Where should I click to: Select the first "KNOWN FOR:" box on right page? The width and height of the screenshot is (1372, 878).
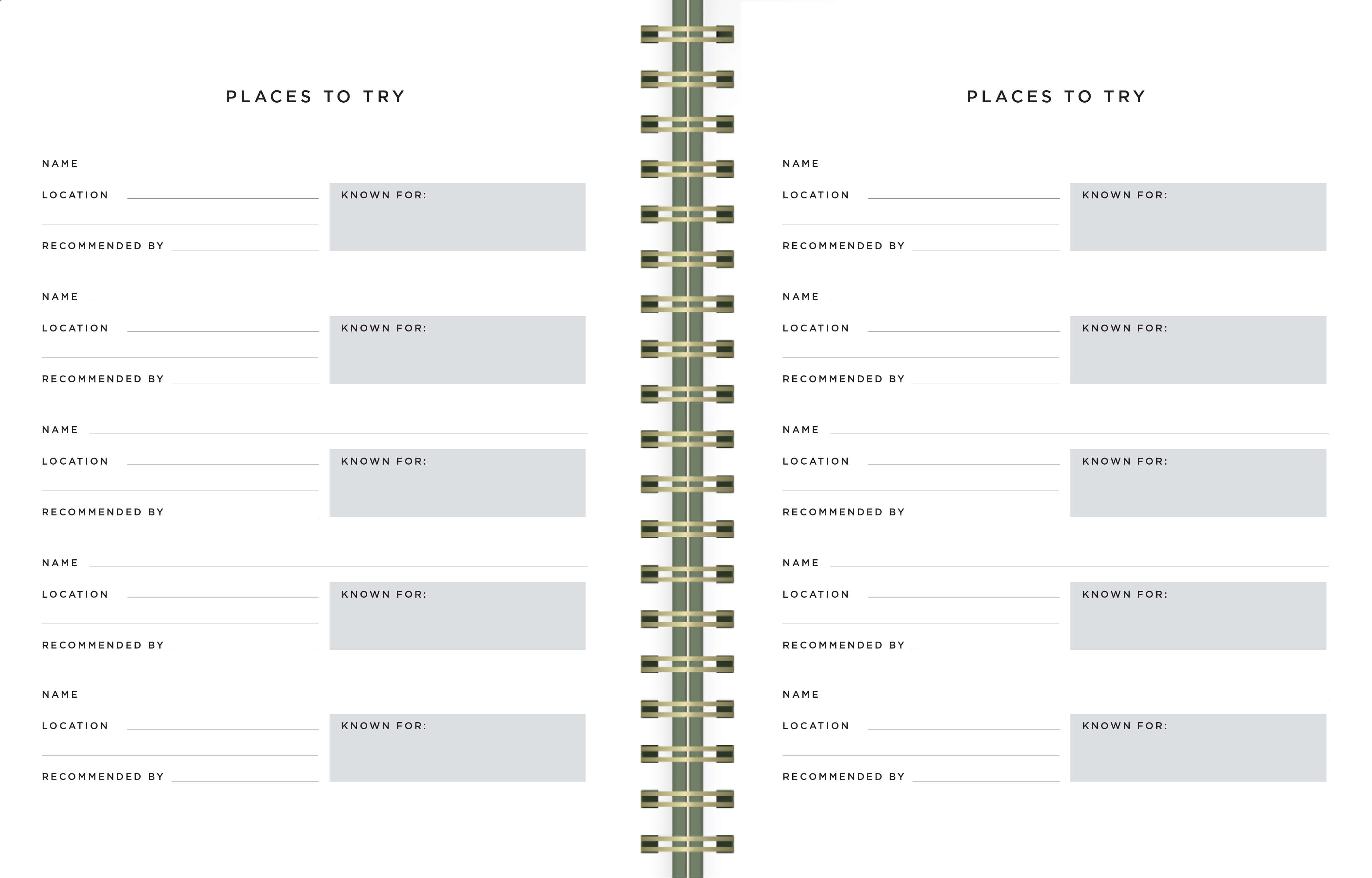[x=1198, y=217]
